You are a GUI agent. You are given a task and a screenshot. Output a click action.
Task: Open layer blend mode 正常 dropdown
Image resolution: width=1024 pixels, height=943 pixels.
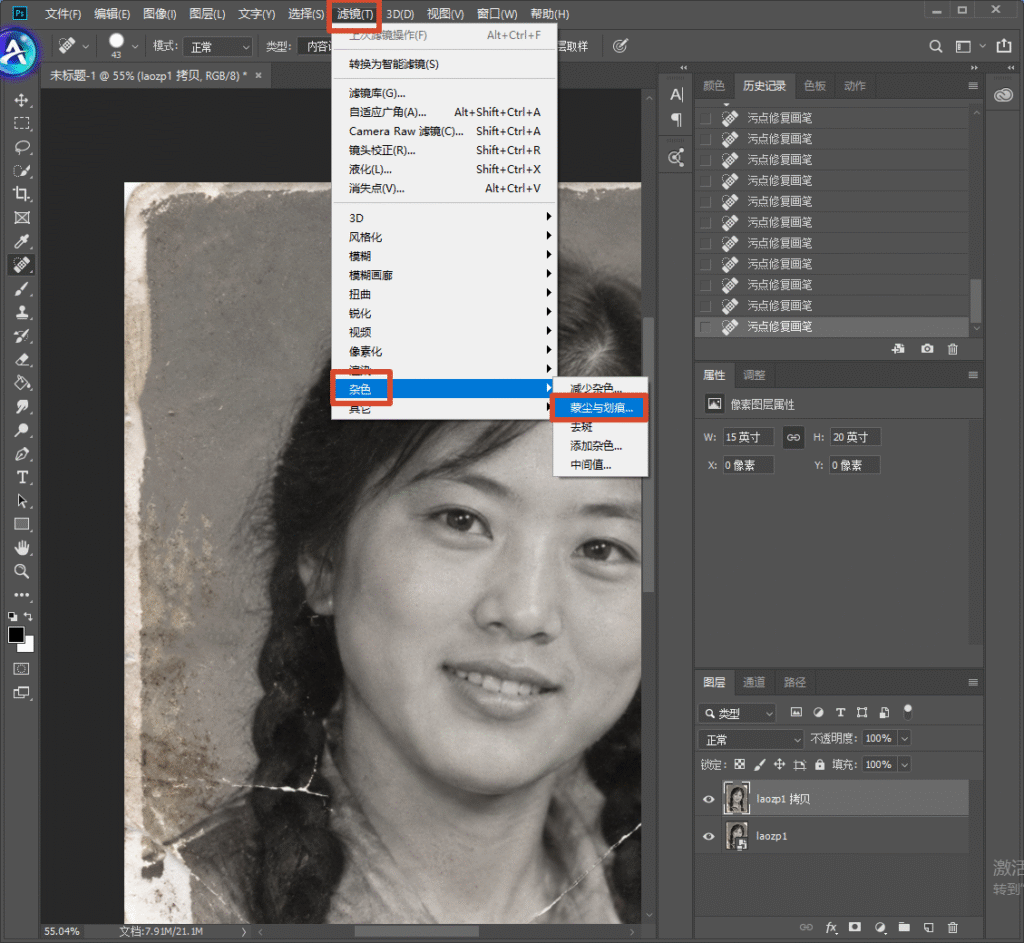click(x=751, y=739)
